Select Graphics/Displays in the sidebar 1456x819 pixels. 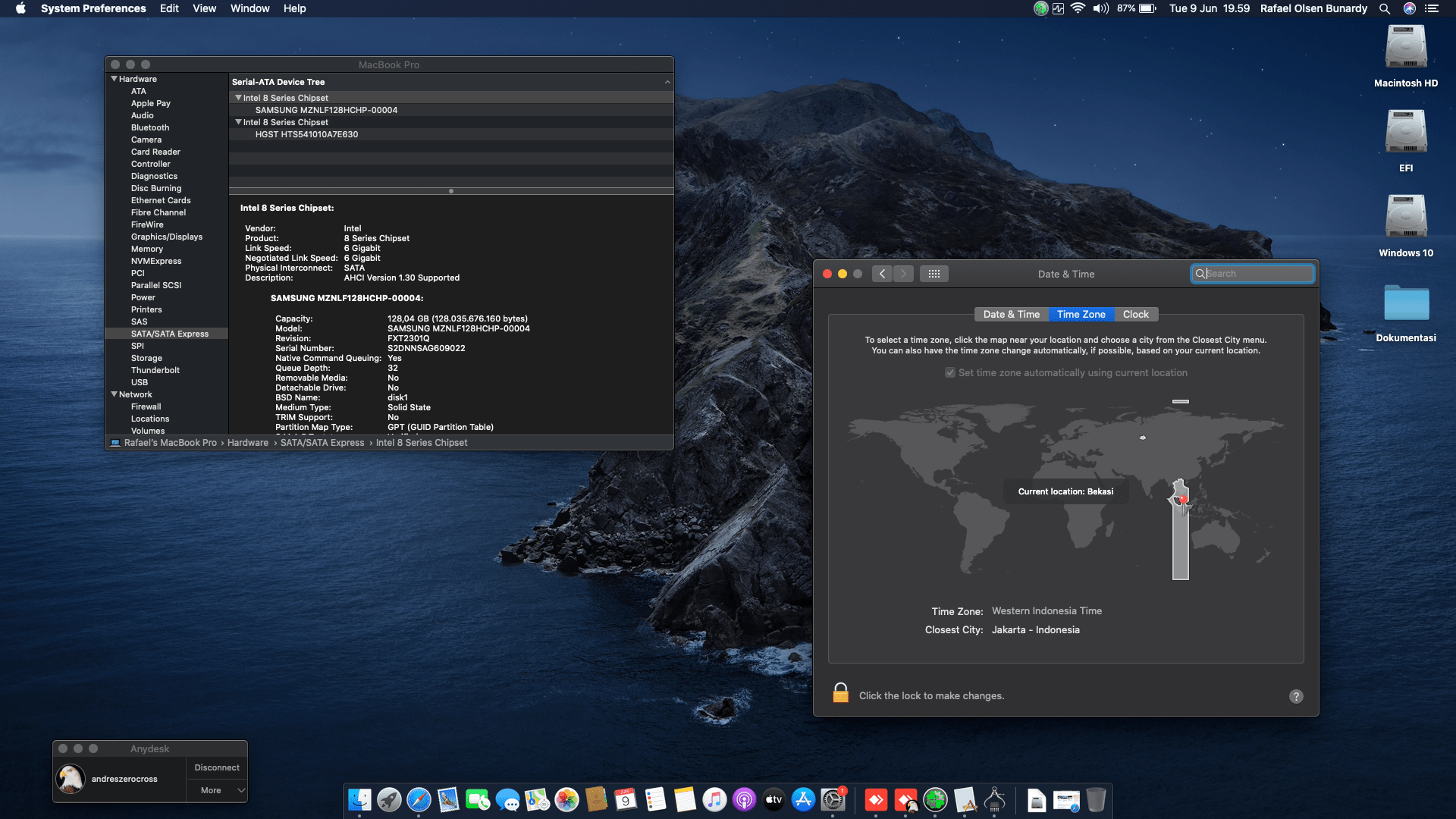(x=167, y=237)
